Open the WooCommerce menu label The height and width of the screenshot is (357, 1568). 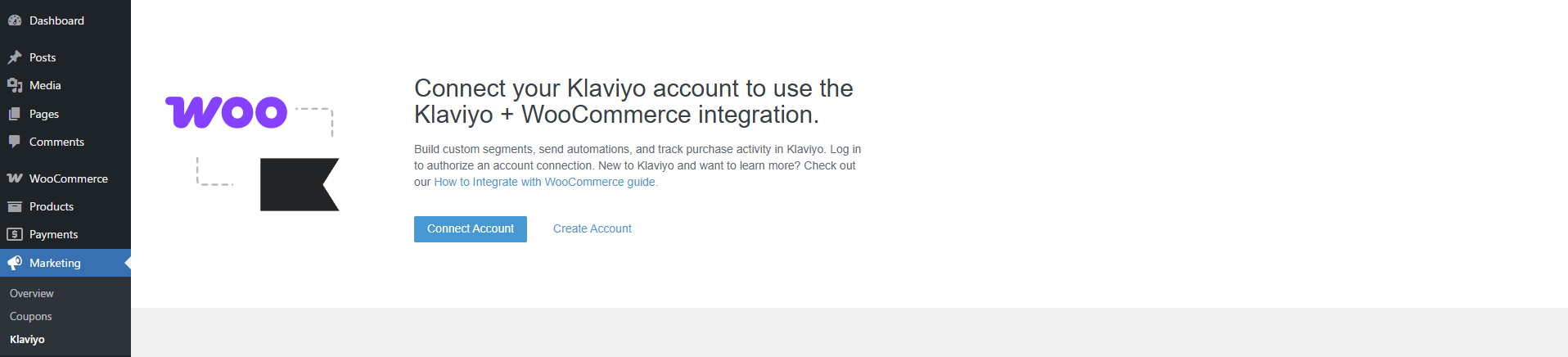tap(69, 178)
